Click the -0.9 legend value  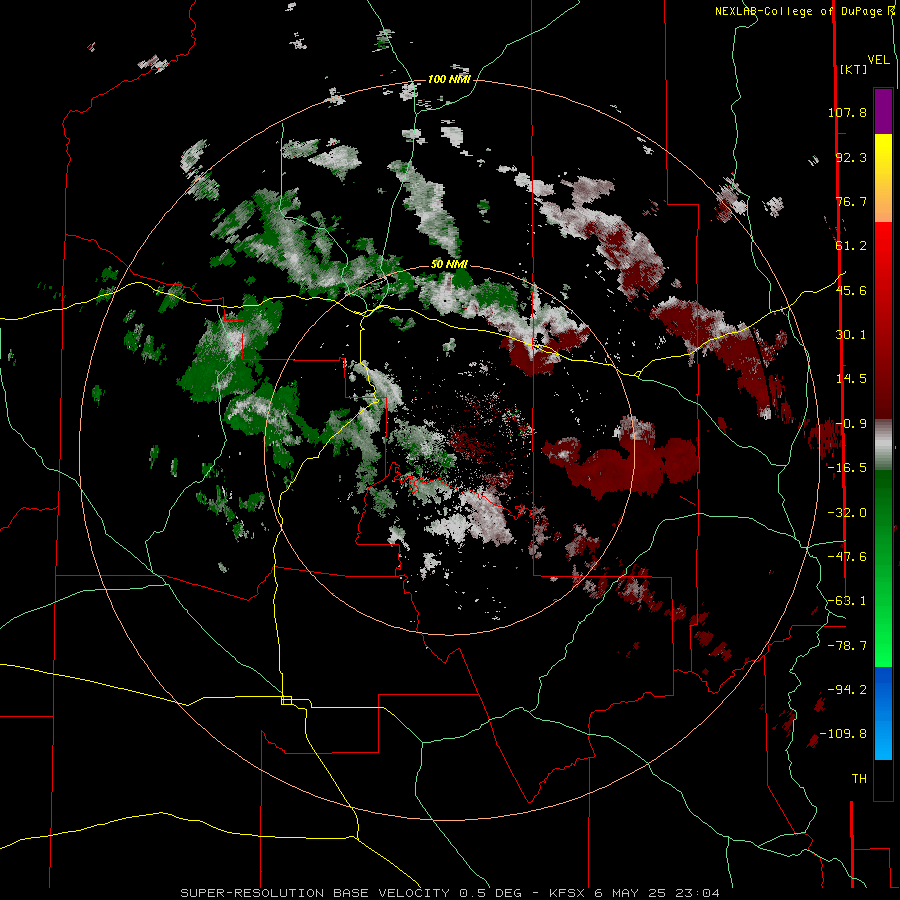[x=851, y=424]
